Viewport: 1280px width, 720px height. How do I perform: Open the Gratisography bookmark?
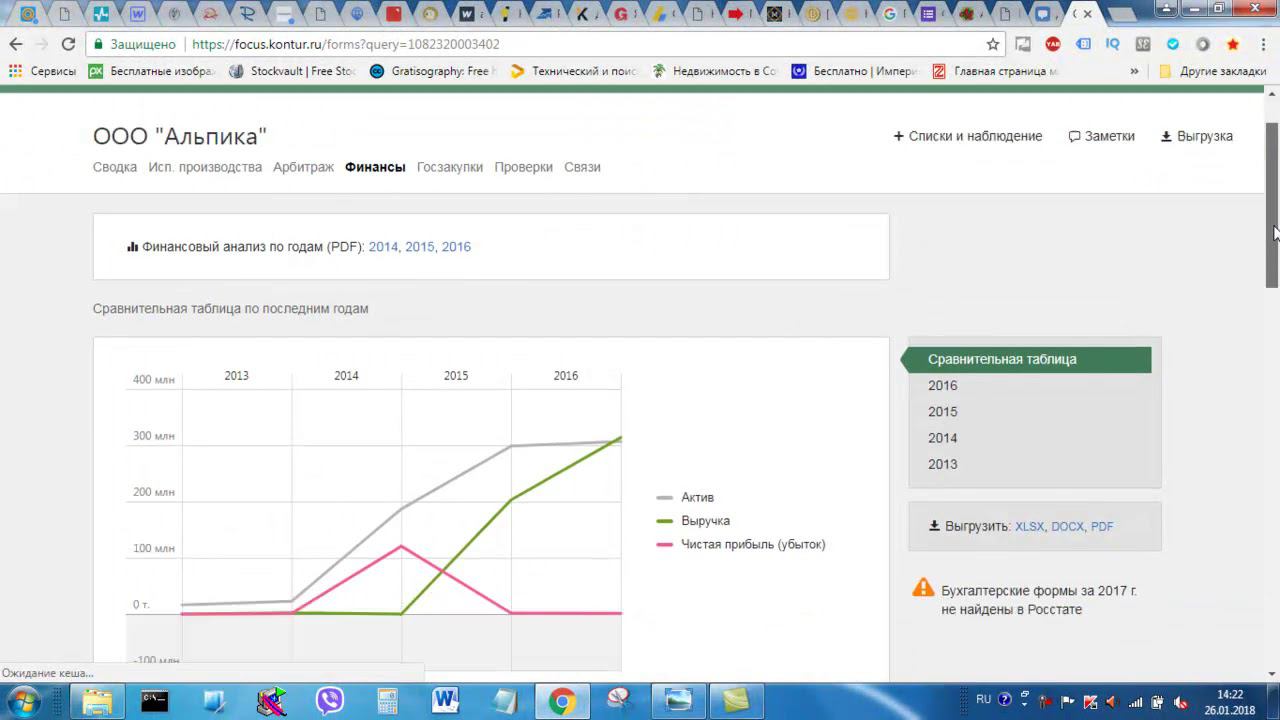click(432, 71)
